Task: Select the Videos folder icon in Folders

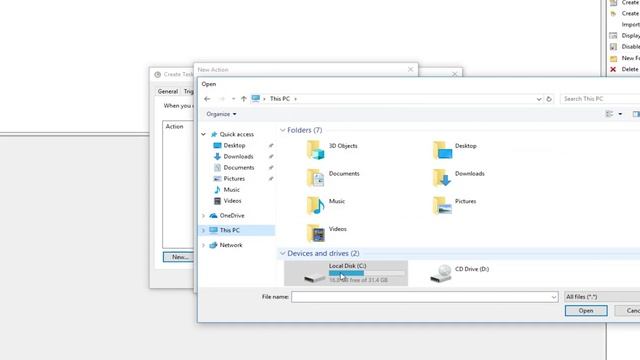Action: tap(316, 233)
